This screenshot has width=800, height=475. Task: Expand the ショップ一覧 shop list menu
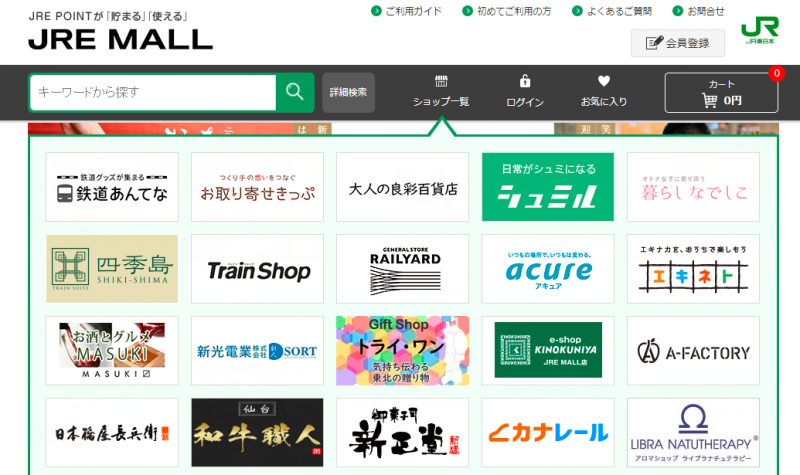pos(441,91)
